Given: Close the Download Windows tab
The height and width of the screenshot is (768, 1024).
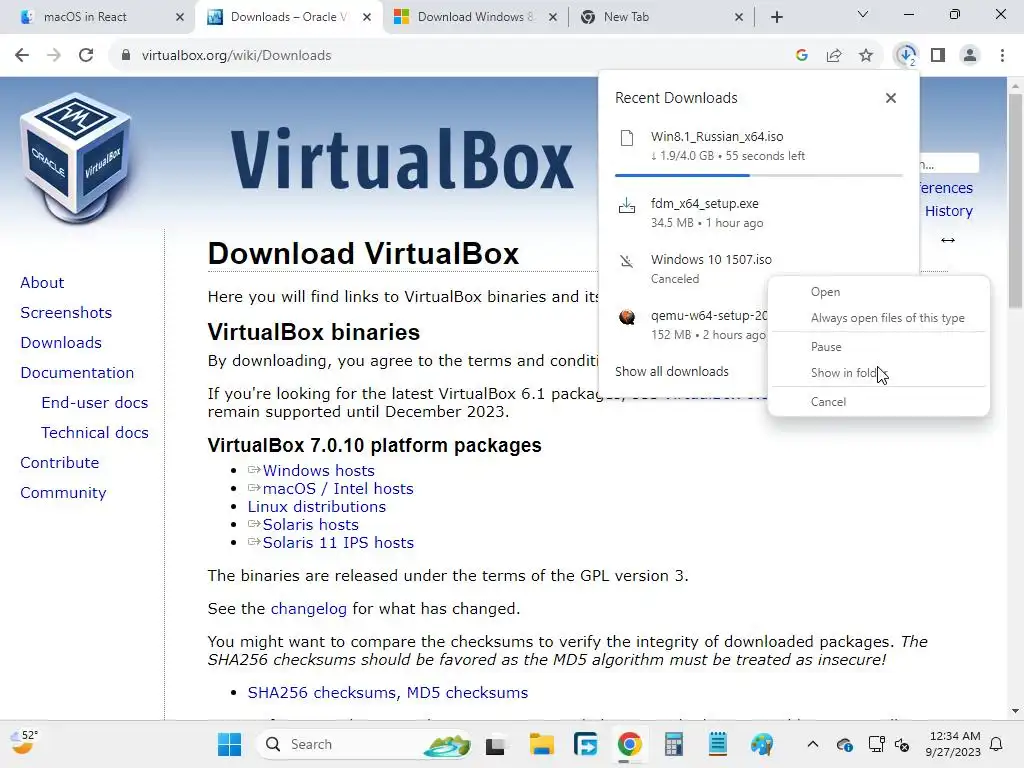Looking at the screenshot, I should point(553,17).
